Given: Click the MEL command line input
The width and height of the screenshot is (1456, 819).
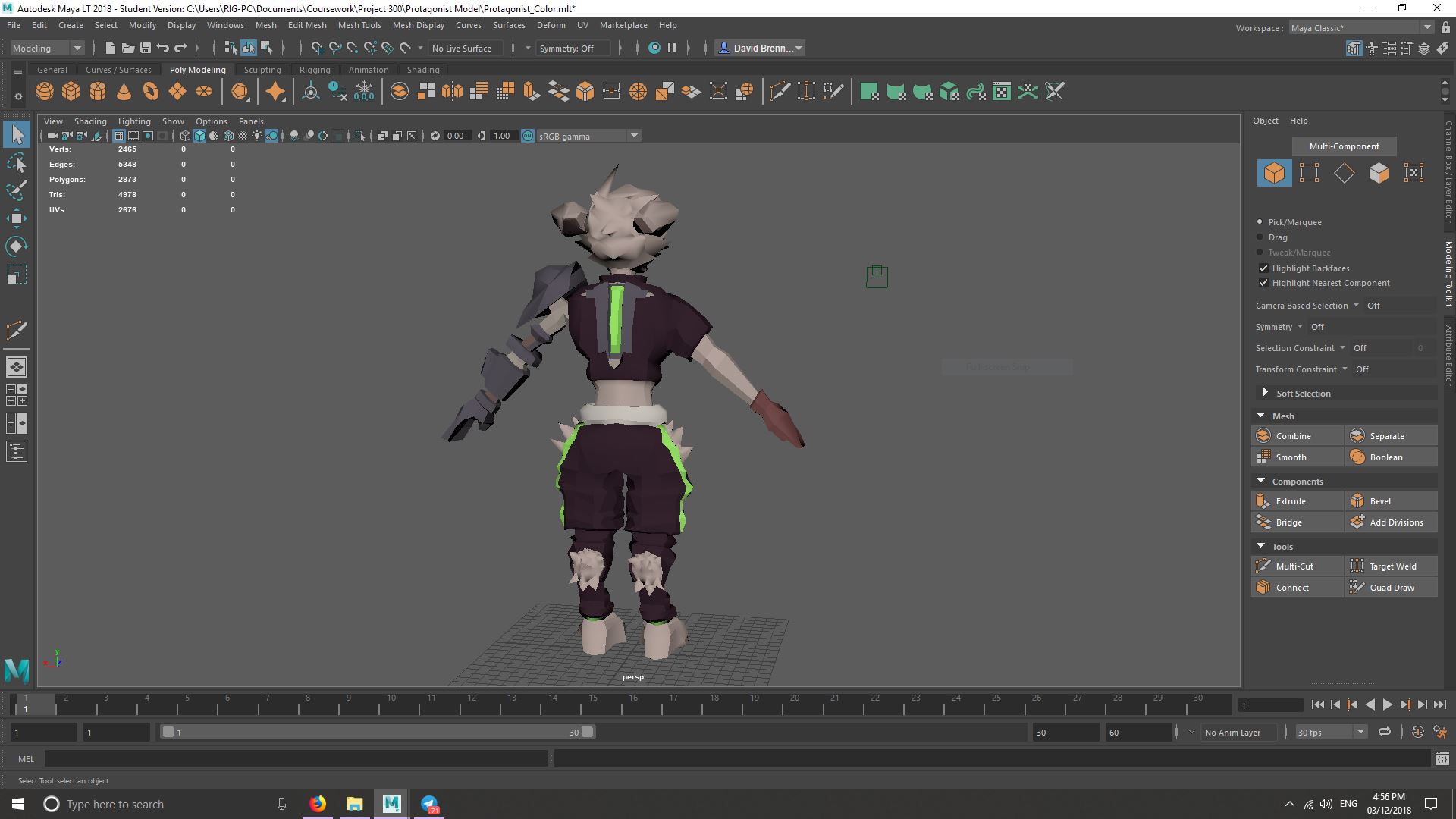Looking at the screenshot, I should (296, 758).
